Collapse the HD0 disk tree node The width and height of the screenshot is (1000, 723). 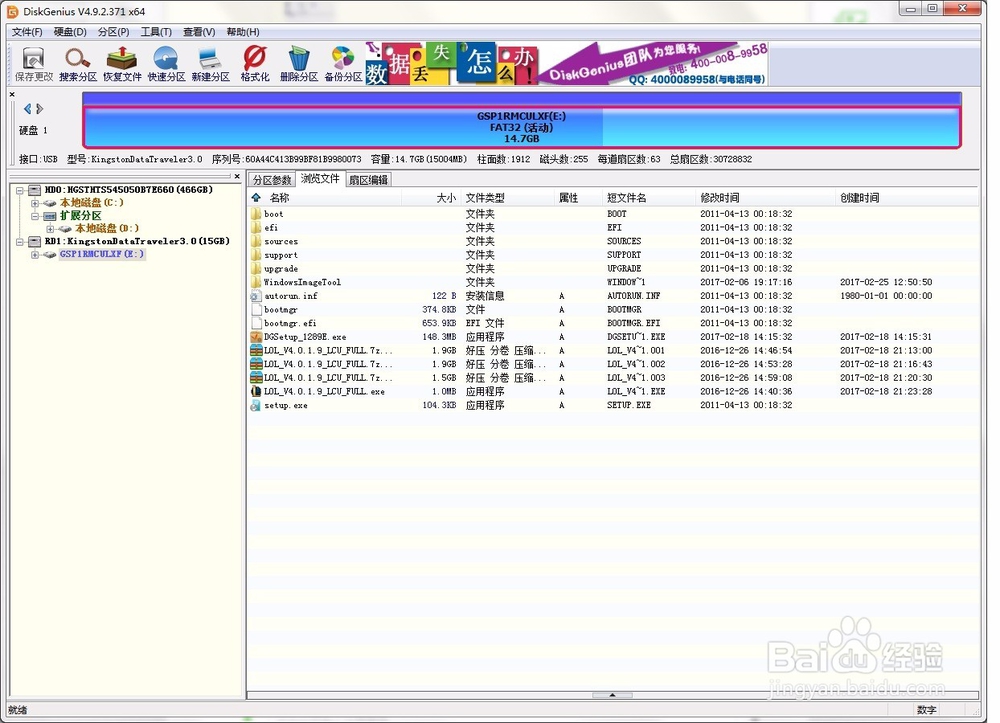(20, 190)
